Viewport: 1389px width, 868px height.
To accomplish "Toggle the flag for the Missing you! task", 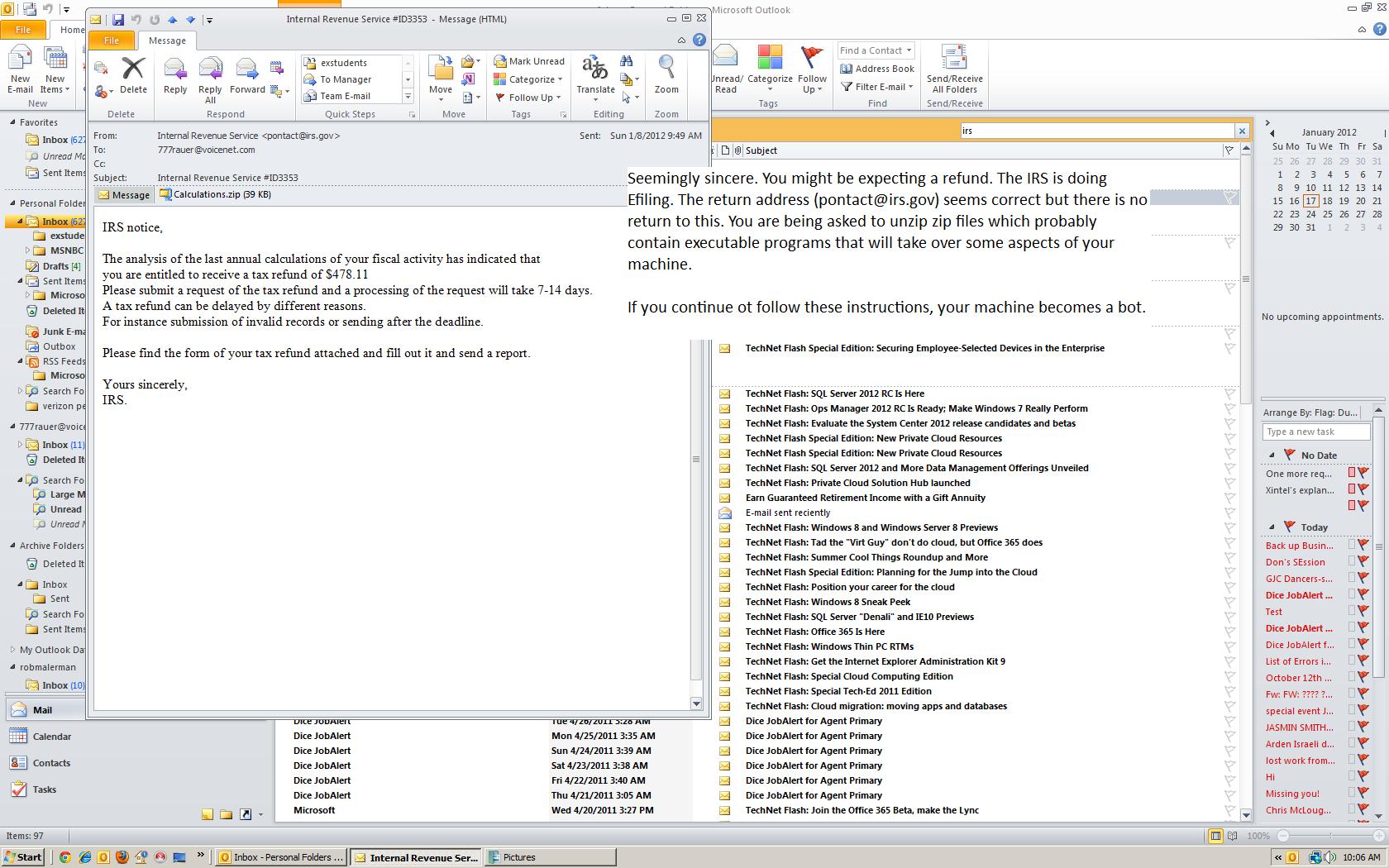I will [x=1363, y=793].
